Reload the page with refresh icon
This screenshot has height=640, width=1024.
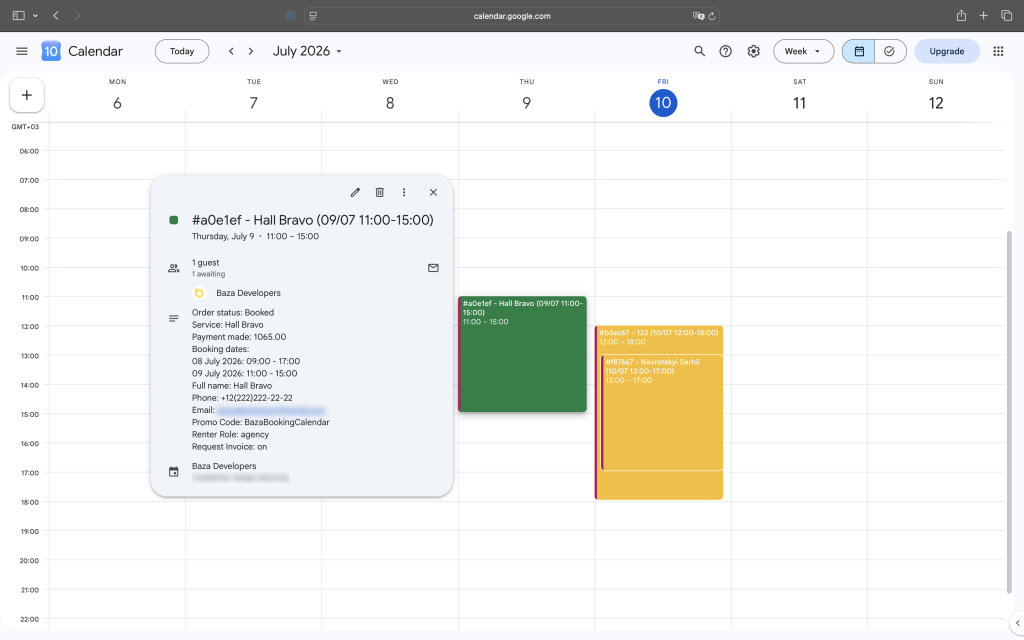click(x=712, y=16)
